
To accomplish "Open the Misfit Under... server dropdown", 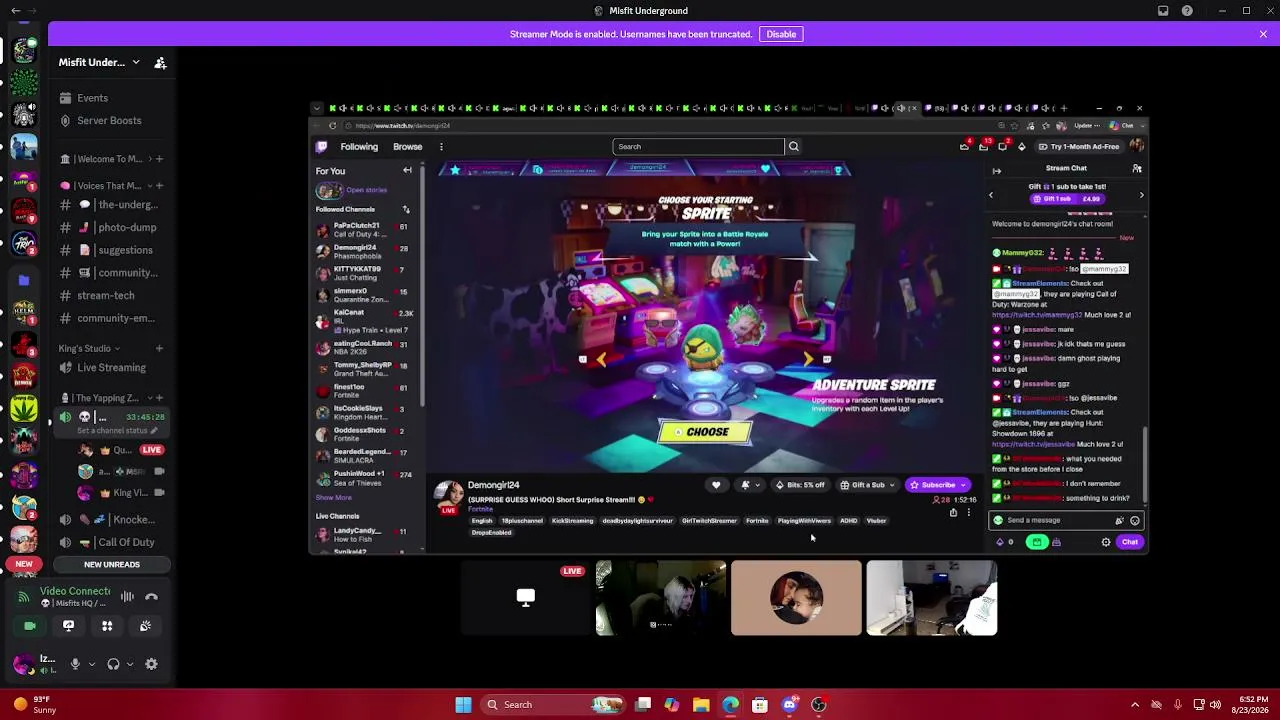I will pos(99,63).
